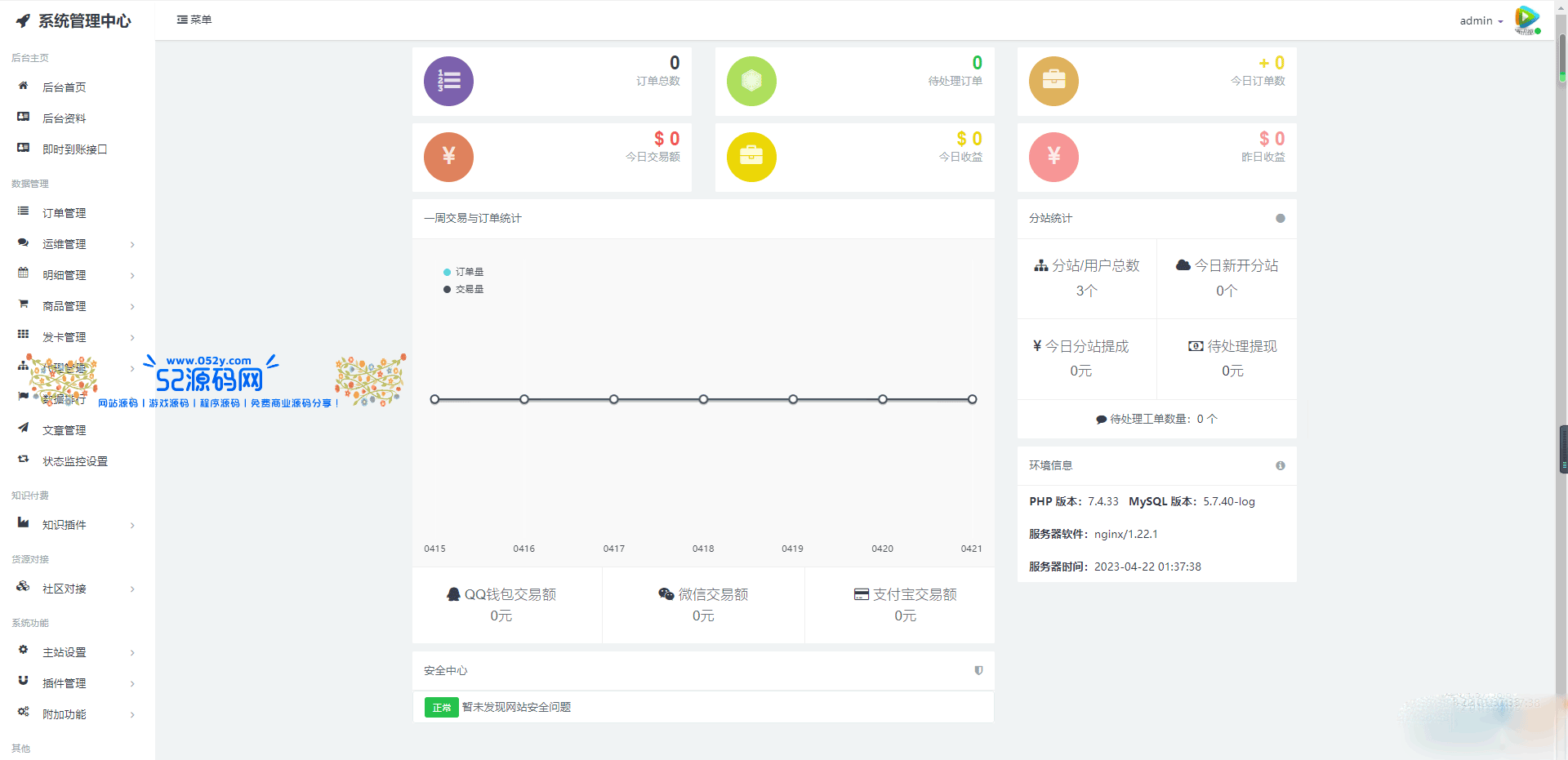Click the 0418 data point on chart
1568x760 pixels.
coord(703,399)
